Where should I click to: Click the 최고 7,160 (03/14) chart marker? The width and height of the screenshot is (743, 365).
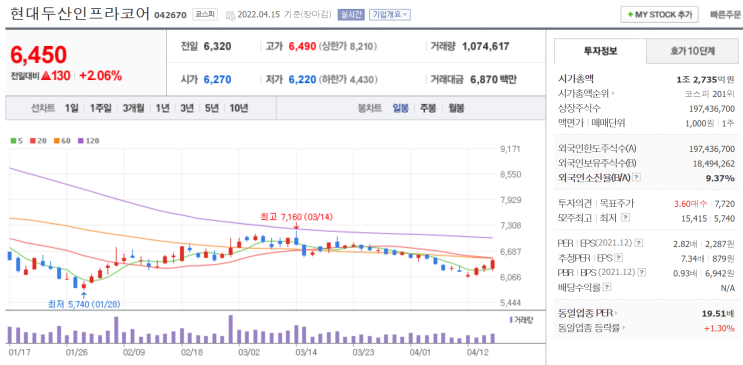pyautogui.click(x=297, y=217)
